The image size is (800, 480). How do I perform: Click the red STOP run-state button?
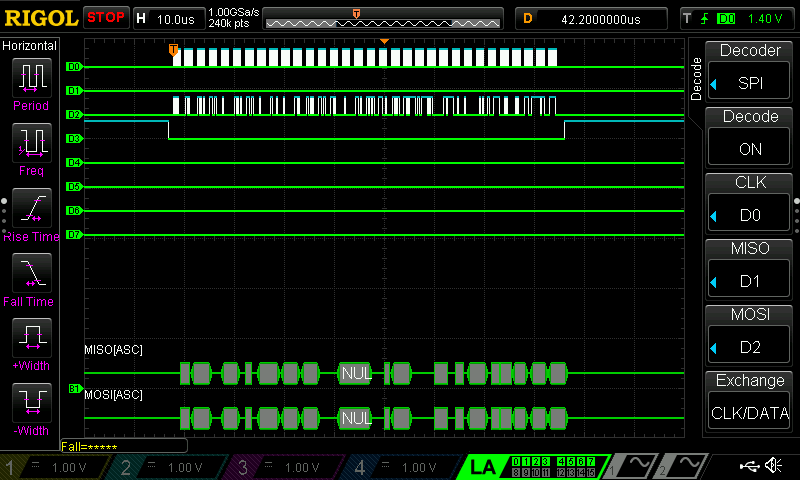(106, 18)
